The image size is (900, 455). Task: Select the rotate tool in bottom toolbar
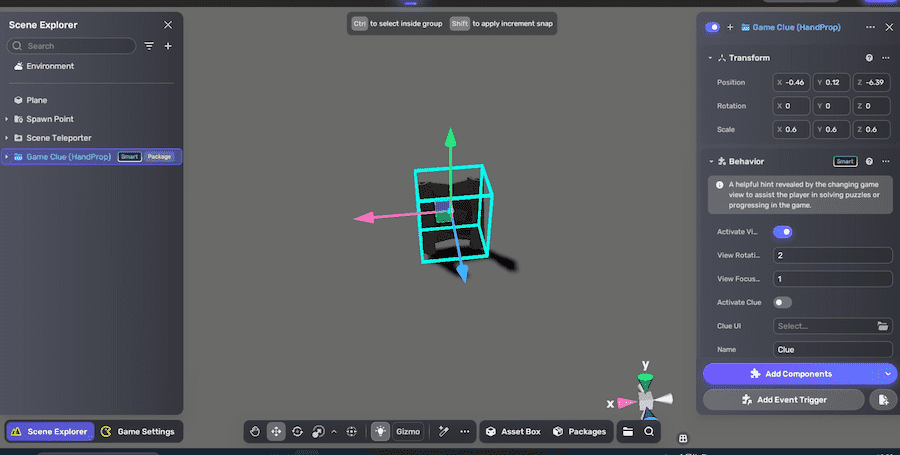(297, 432)
